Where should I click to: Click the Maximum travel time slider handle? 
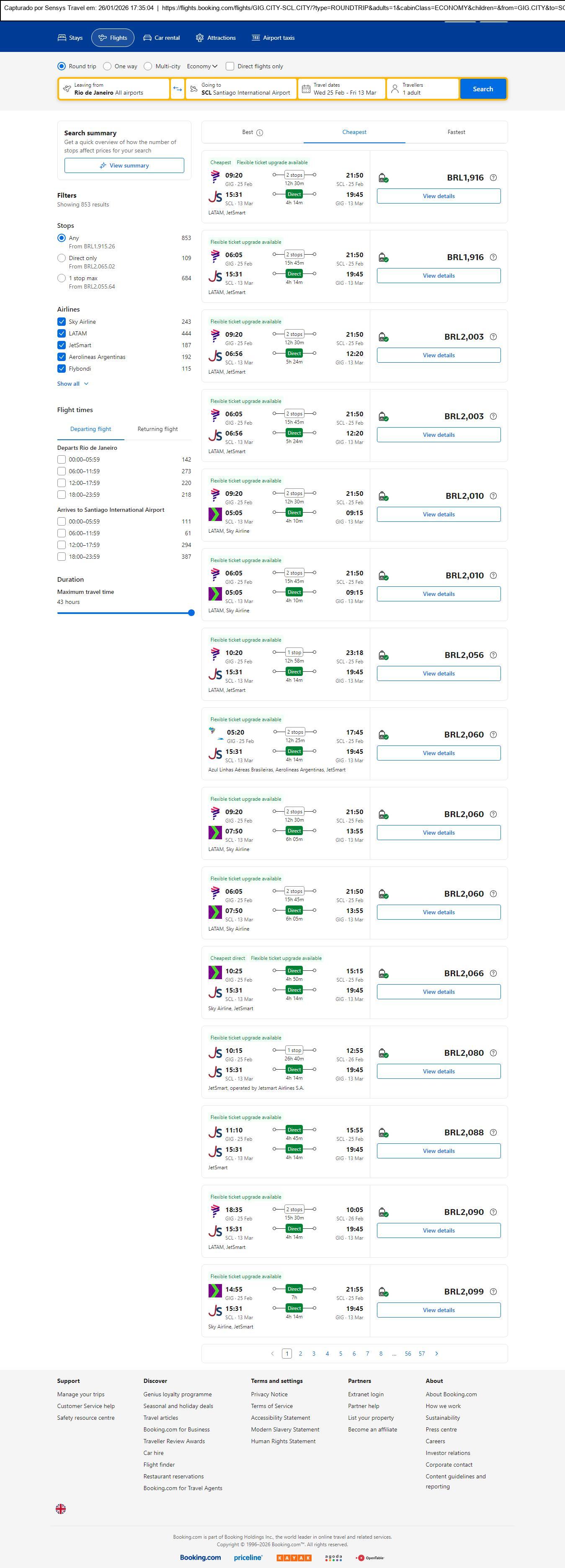[x=191, y=613]
